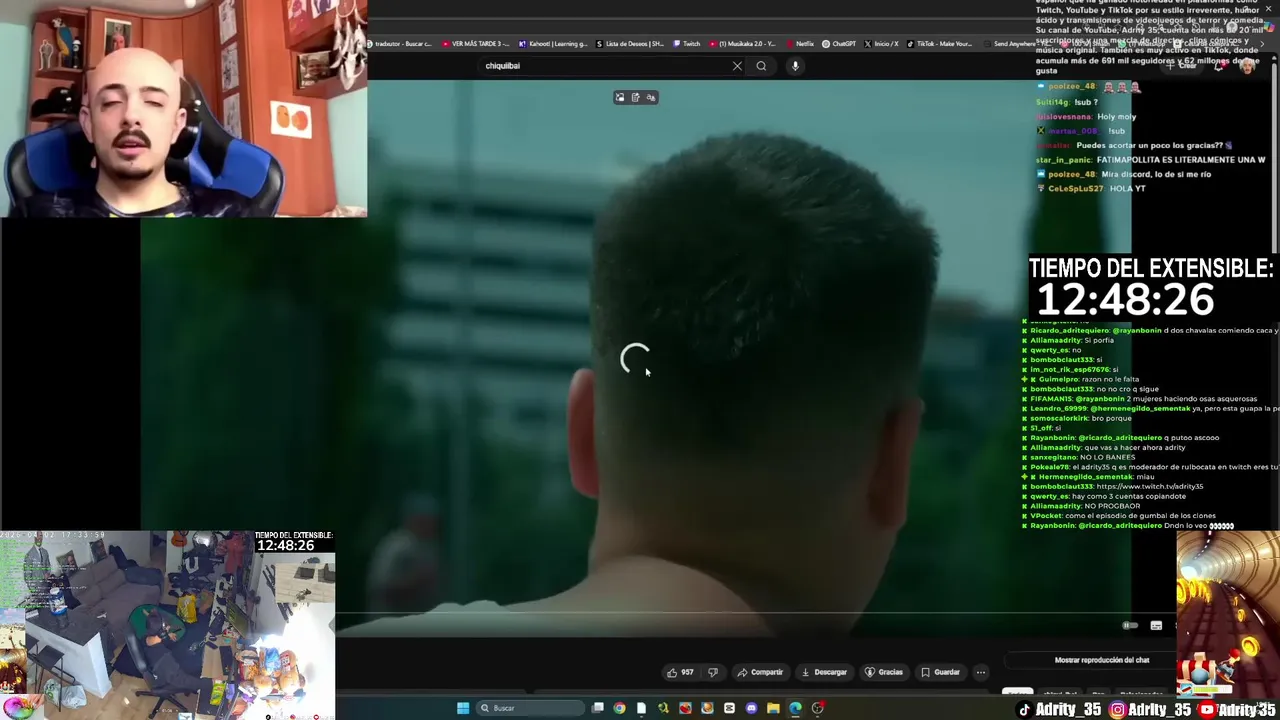Open Google Chrome from the taskbar
The image size is (1280, 720).
click(x=620, y=708)
